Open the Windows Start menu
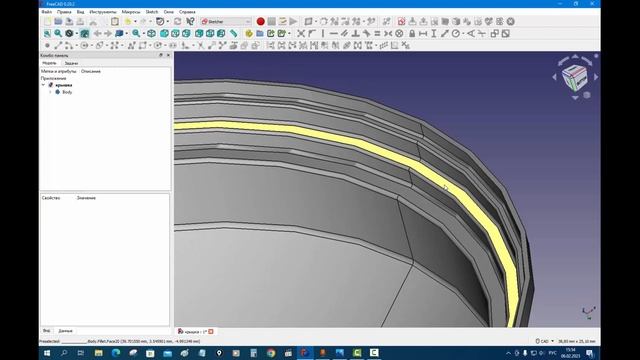Viewport: 640px width, 360px height. (x=47, y=353)
